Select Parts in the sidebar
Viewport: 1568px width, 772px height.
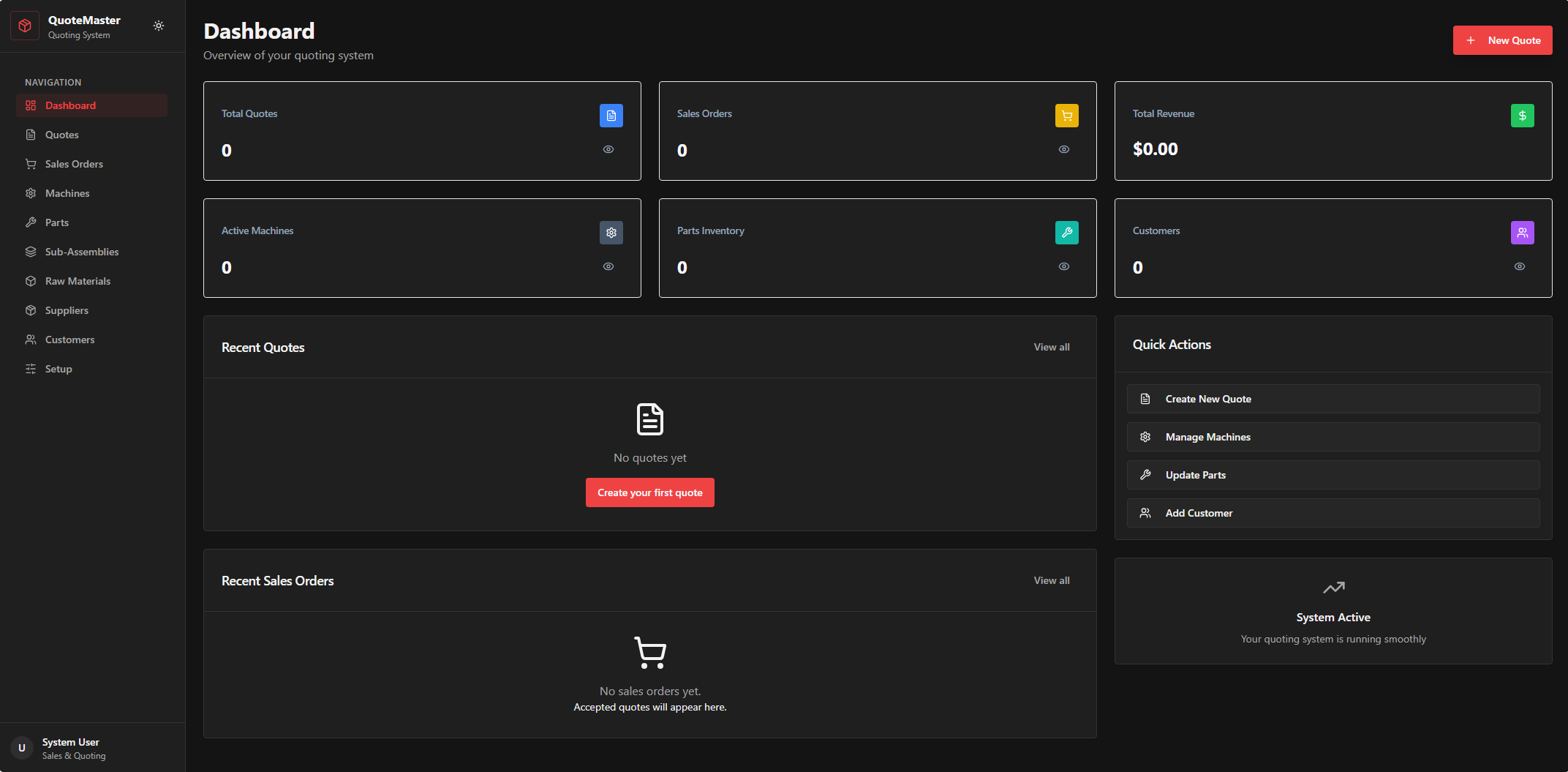[91, 222]
